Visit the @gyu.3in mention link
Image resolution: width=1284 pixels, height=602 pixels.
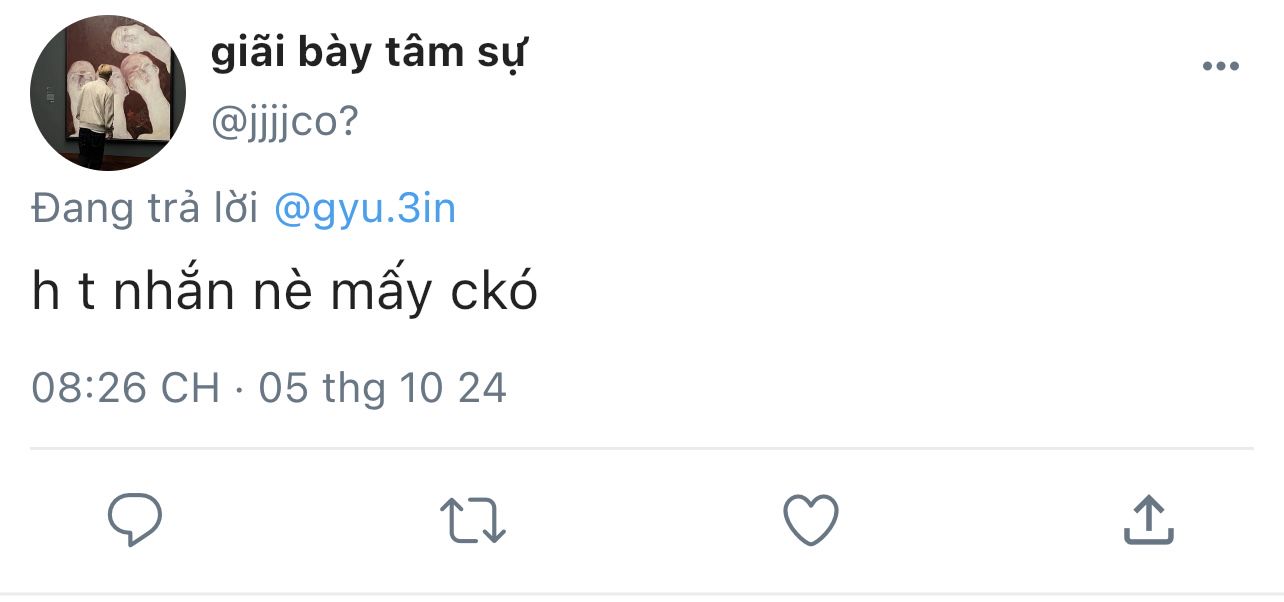pyautogui.click(x=364, y=209)
